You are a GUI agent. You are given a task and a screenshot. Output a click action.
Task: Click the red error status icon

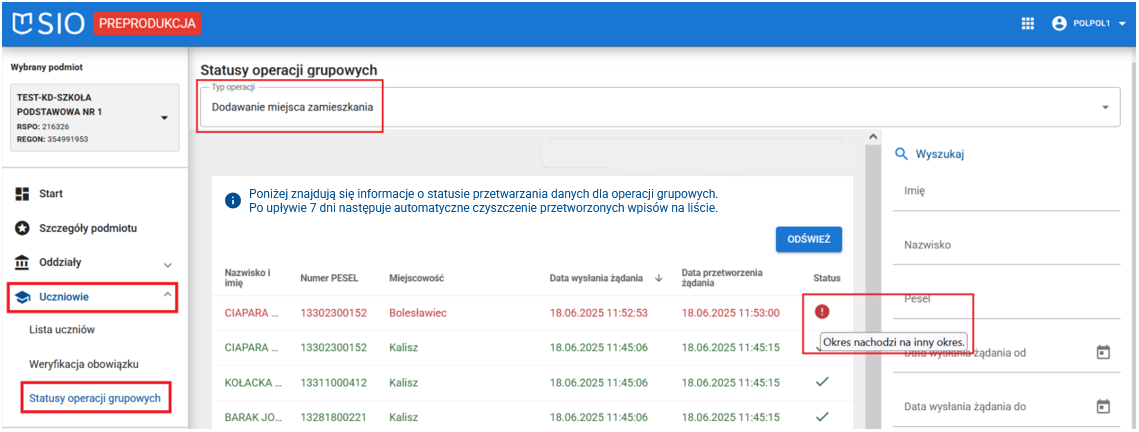(x=822, y=312)
